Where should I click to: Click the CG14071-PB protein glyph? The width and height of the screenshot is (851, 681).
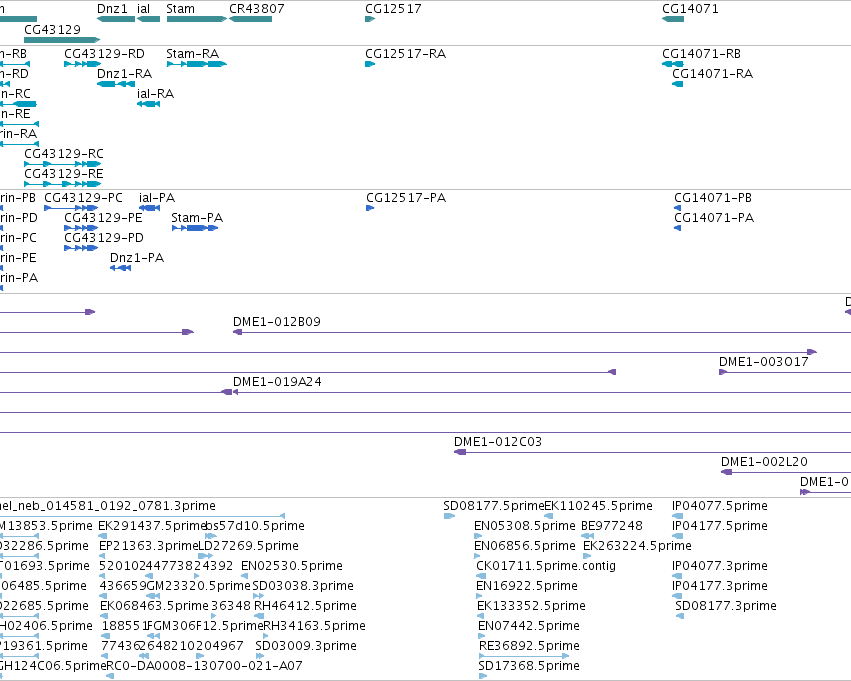[677, 208]
